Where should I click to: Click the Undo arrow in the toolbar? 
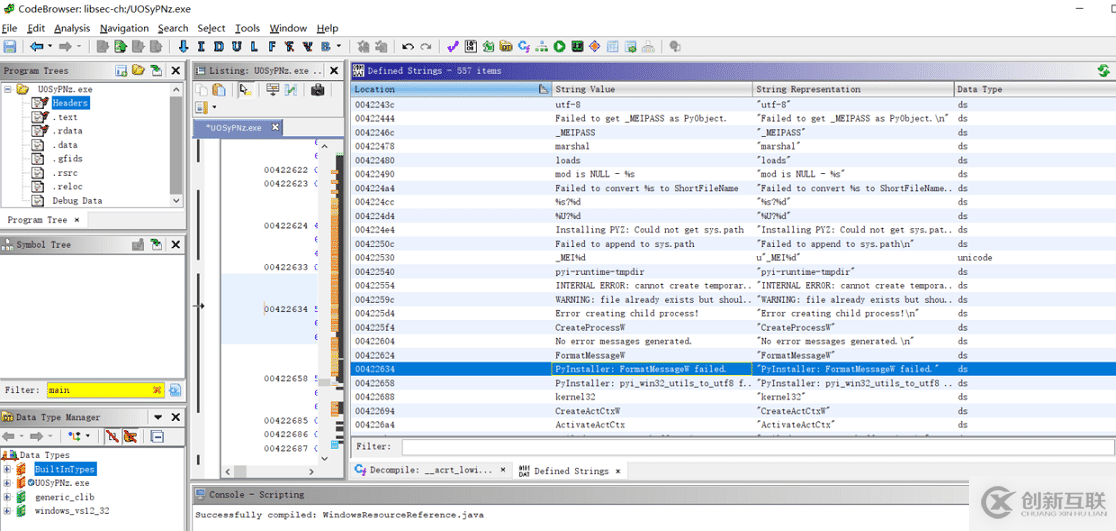pos(408,47)
